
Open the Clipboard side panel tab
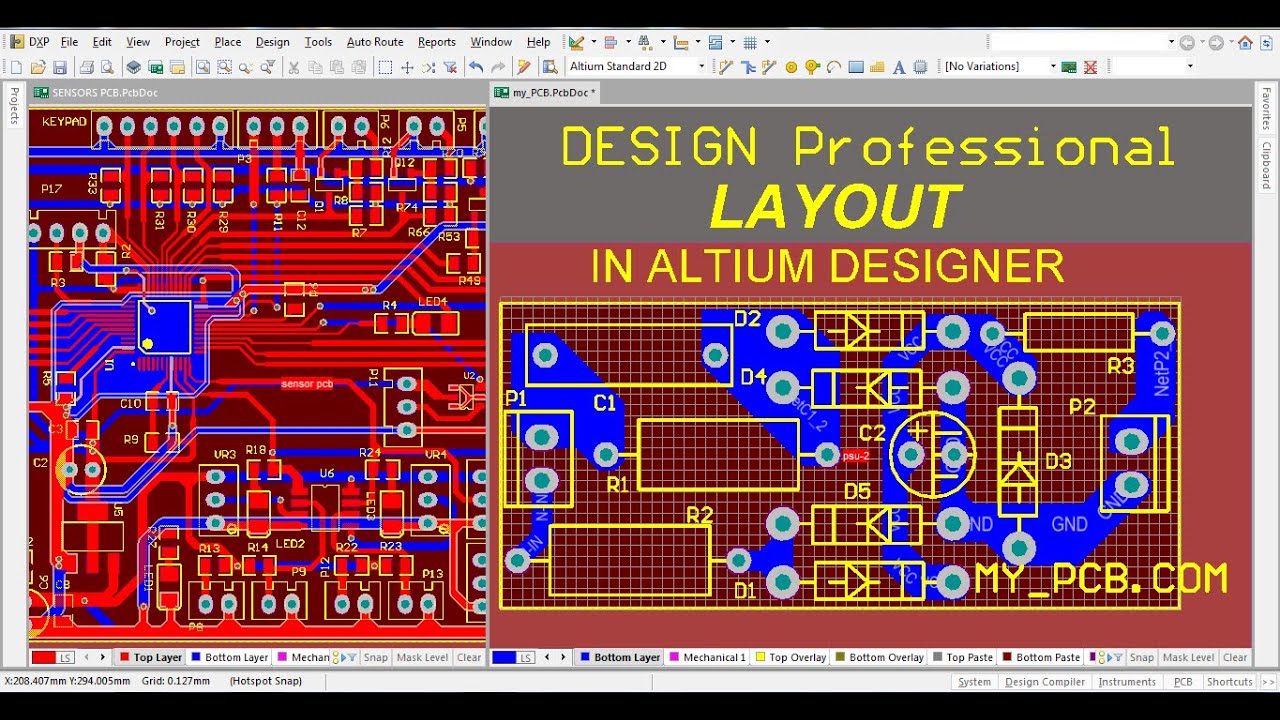point(1266,165)
